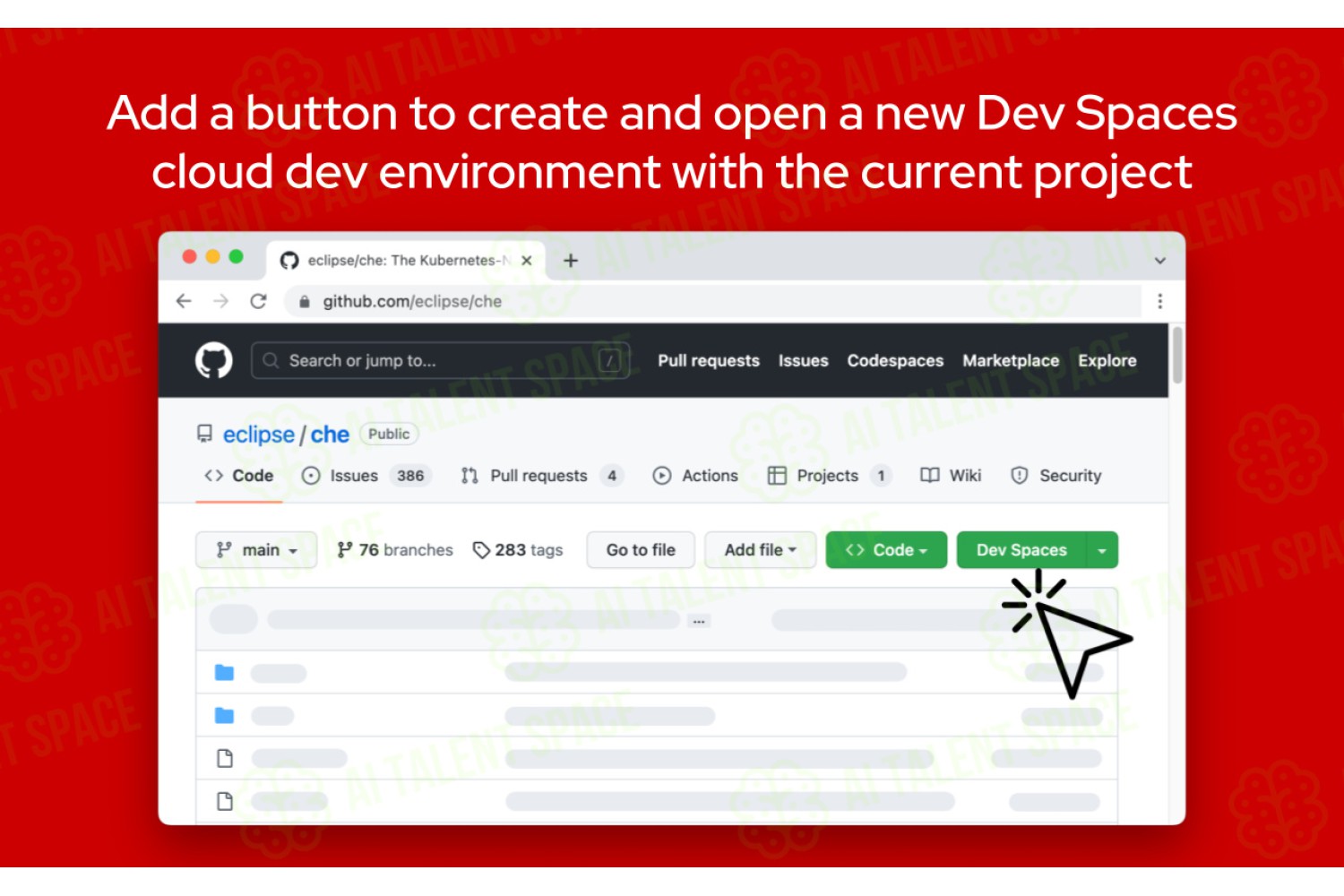Click the last file document icon
This screenshot has width=1344, height=896.
225,801
